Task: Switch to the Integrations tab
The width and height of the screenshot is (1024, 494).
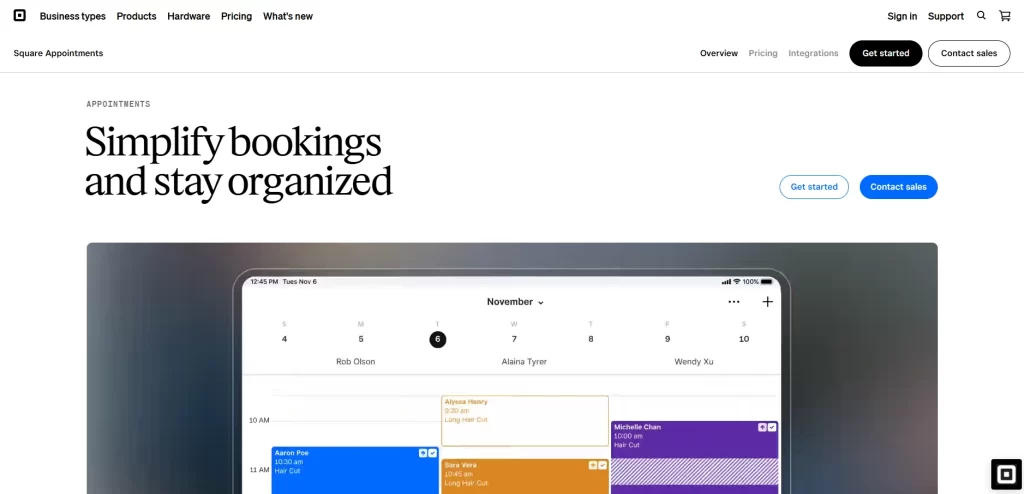Action: [x=813, y=53]
